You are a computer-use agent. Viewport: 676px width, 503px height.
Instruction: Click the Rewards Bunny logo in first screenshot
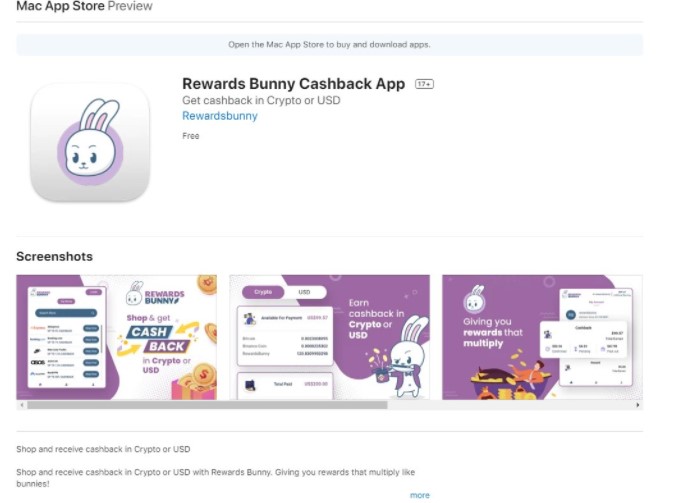click(155, 294)
